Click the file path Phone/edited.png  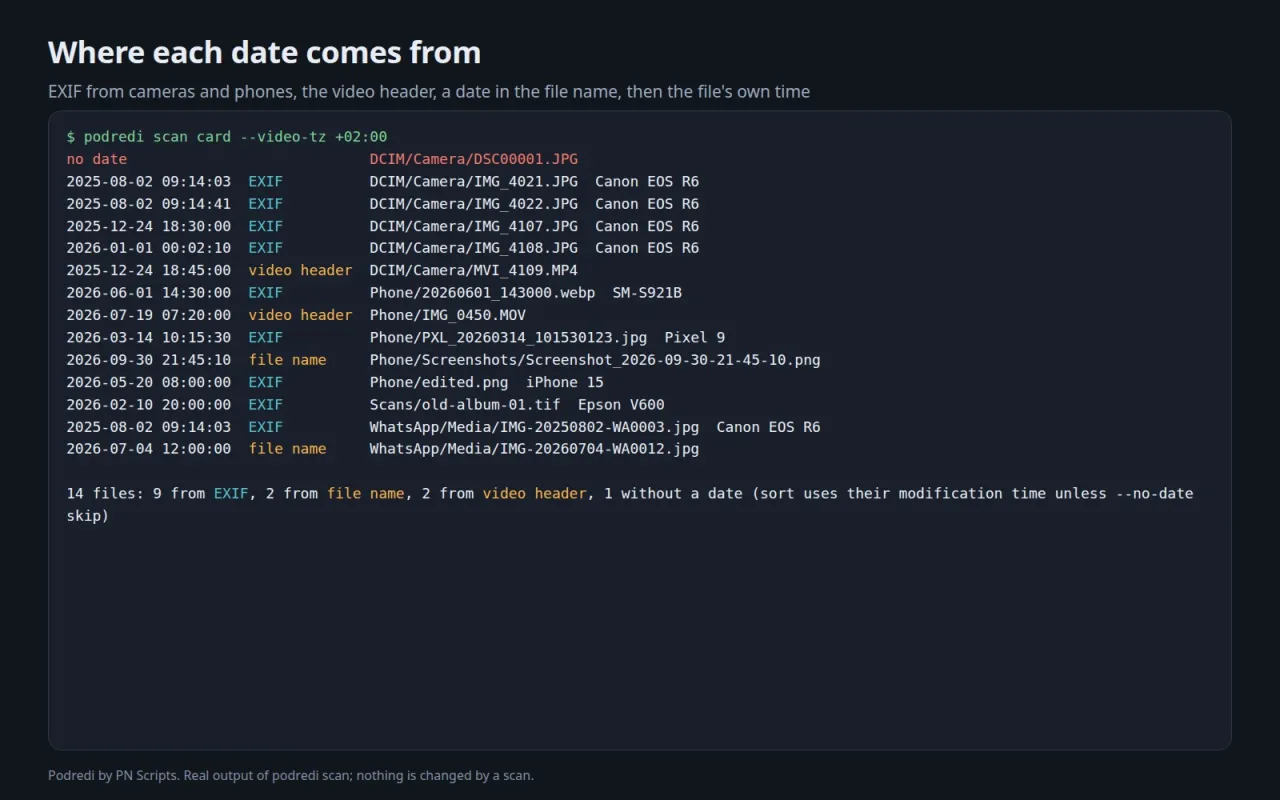pos(439,382)
